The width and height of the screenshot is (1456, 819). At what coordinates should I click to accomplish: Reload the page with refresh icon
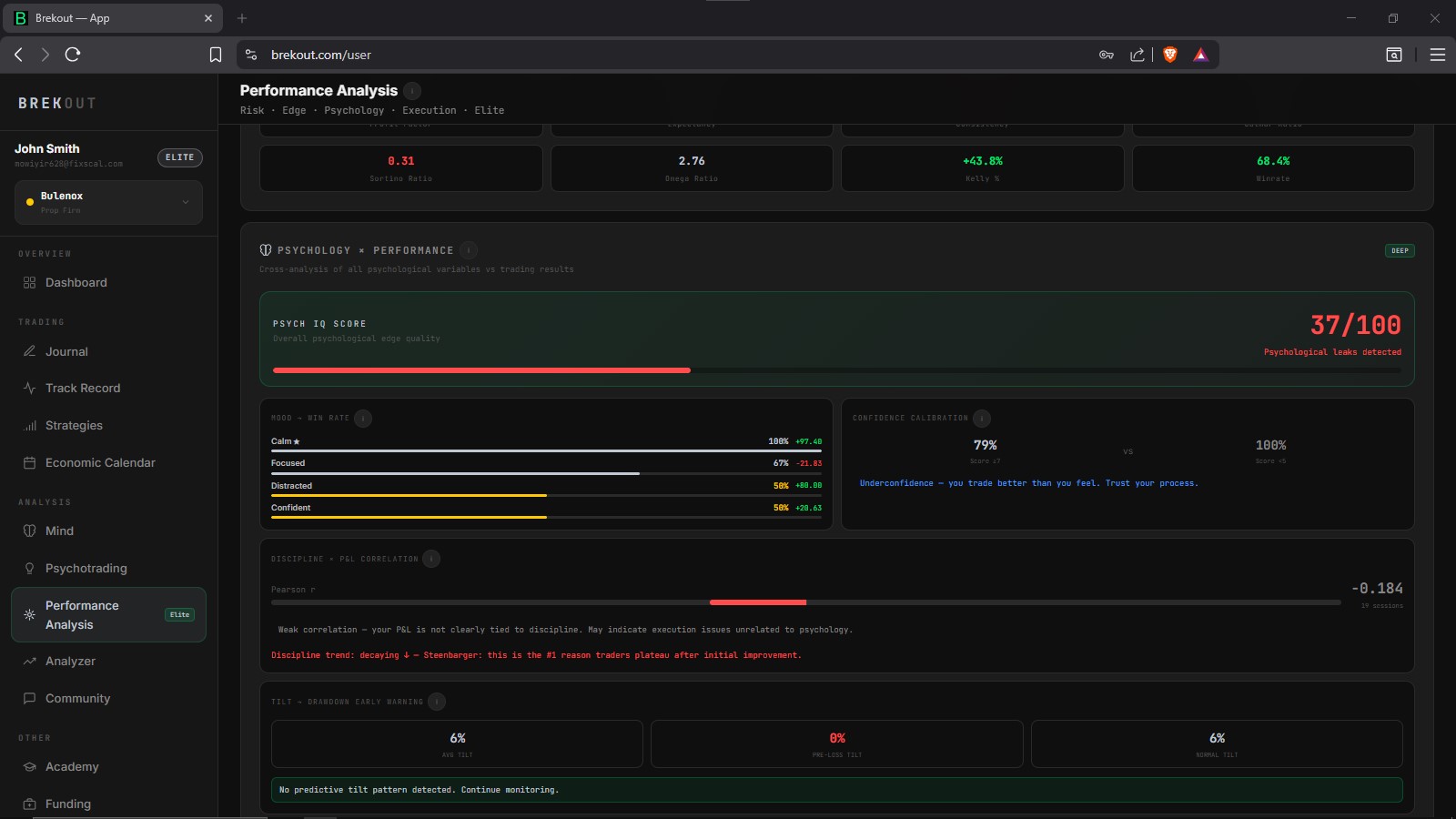coord(73,55)
